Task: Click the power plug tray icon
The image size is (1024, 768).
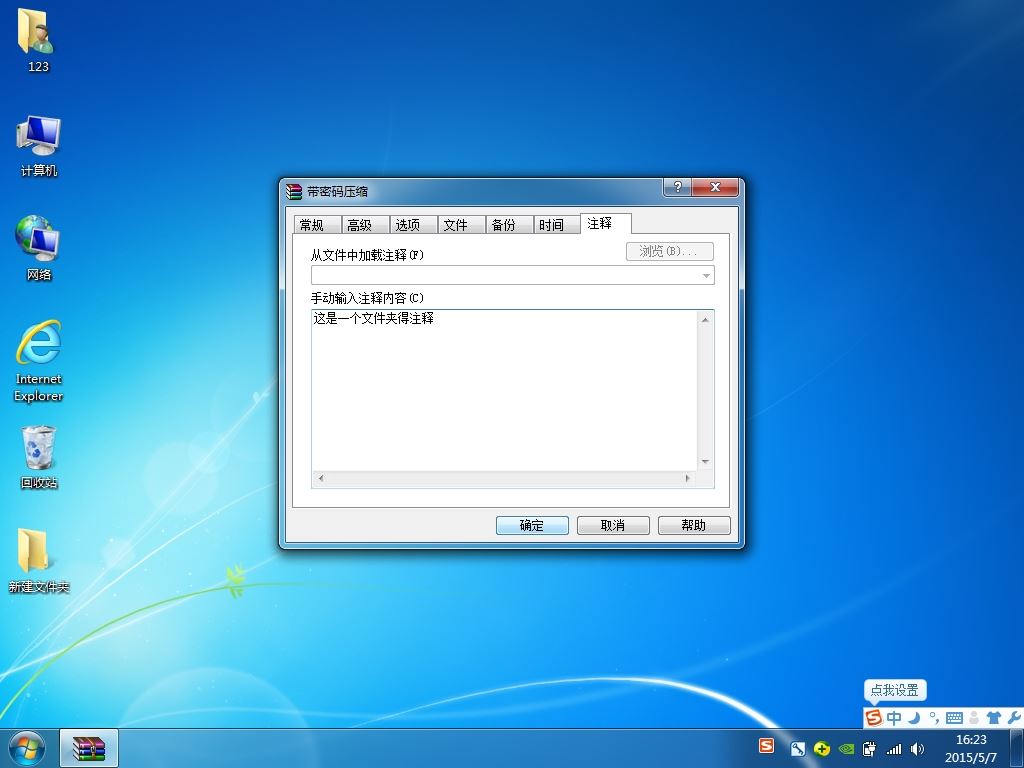Action: (869, 749)
